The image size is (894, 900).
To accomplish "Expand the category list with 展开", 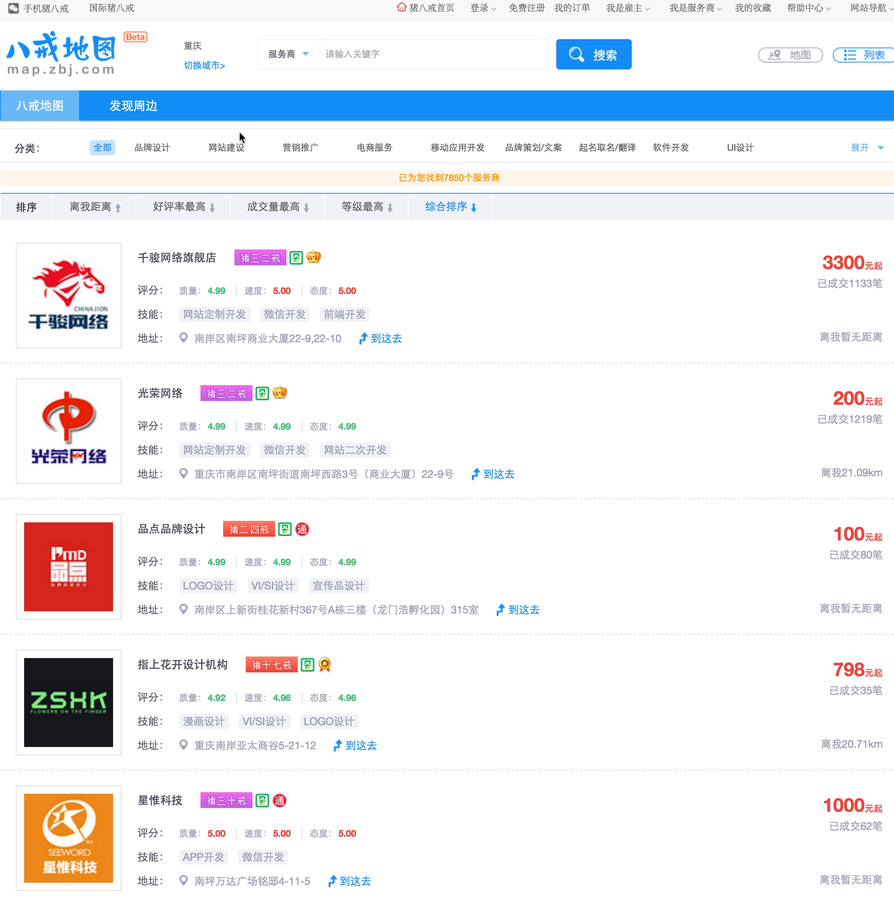I will pyautogui.click(x=866, y=148).
